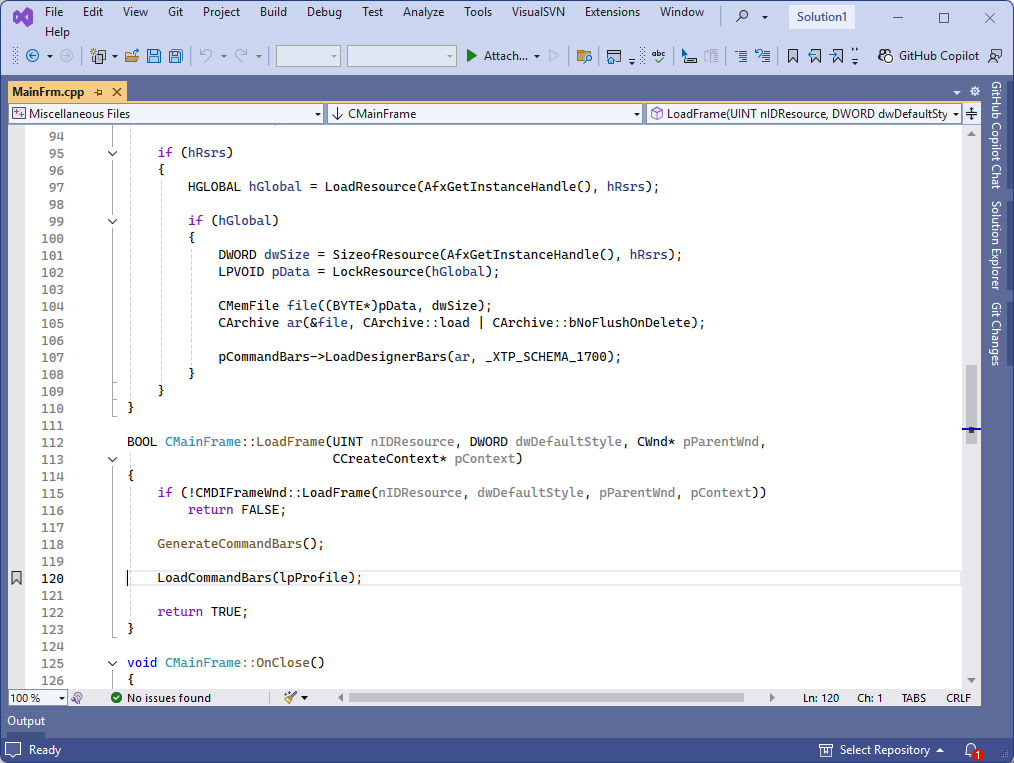Open the Output panel tab
1014x763 pixels.
(26, 721)
